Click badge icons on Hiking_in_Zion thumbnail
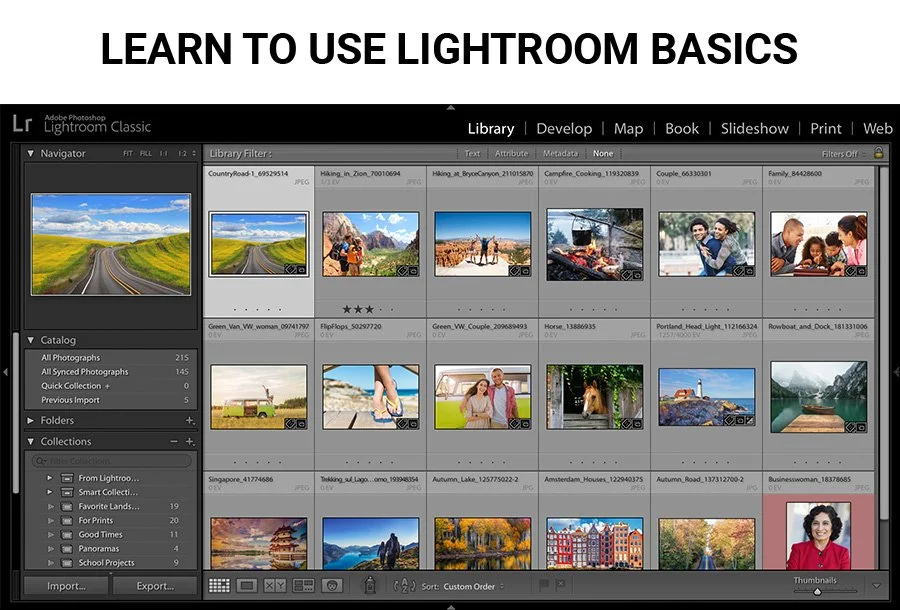 coord(408,270)
